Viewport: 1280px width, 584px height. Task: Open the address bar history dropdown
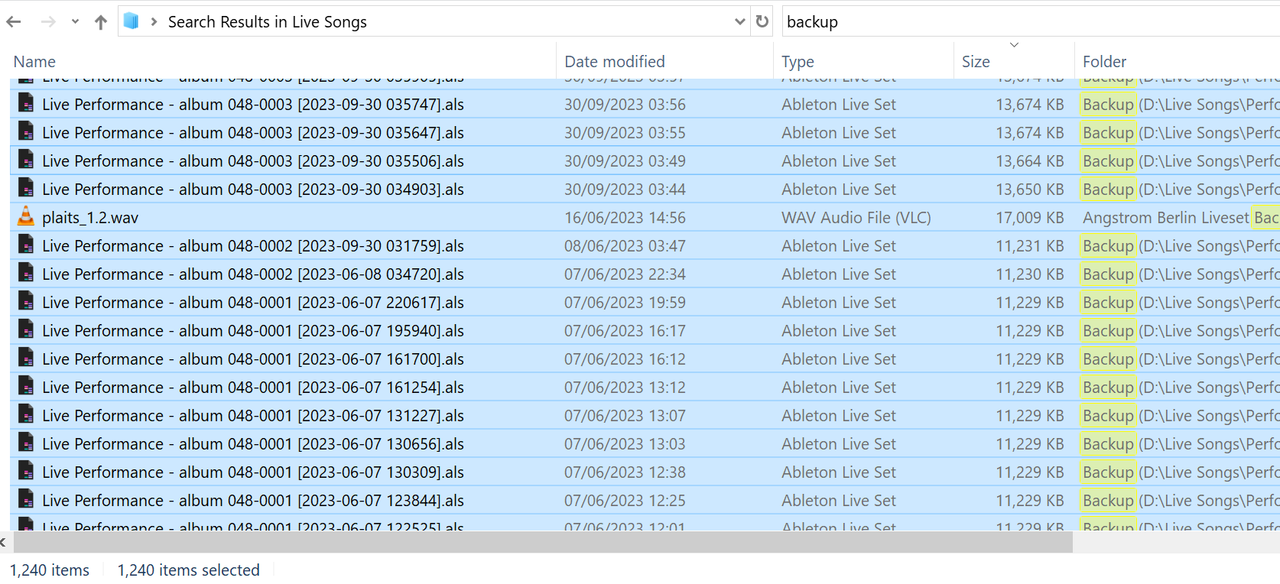tap(740, 21)
